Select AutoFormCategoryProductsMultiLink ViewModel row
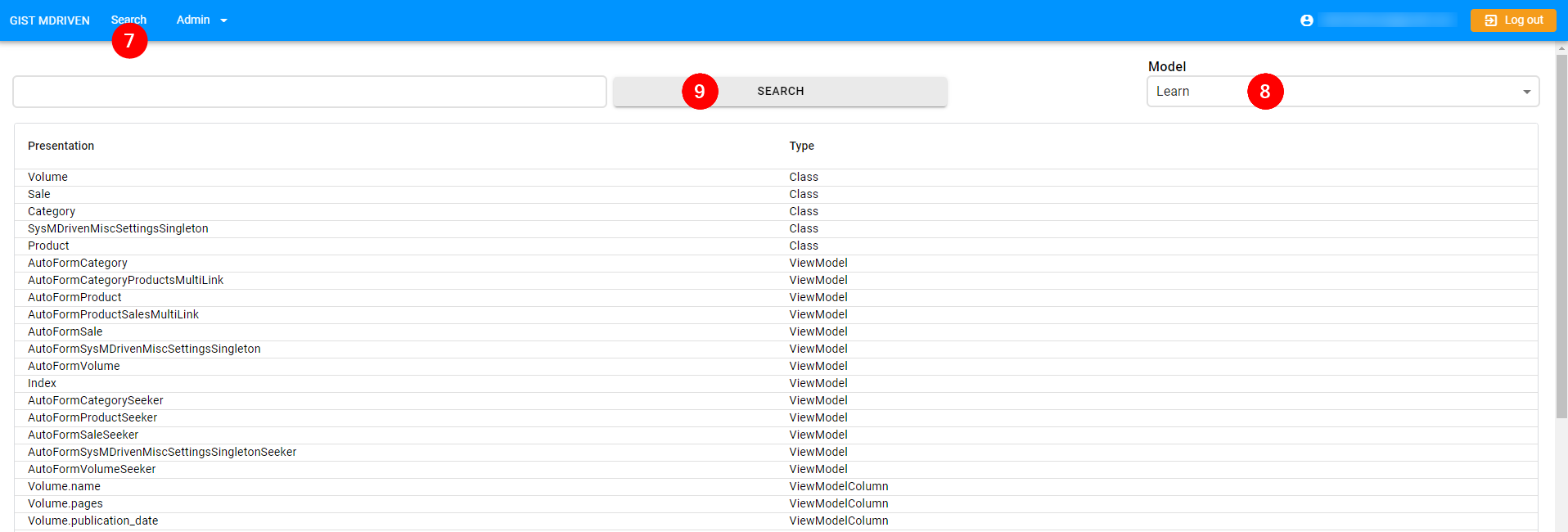 (x=125, y=280)
